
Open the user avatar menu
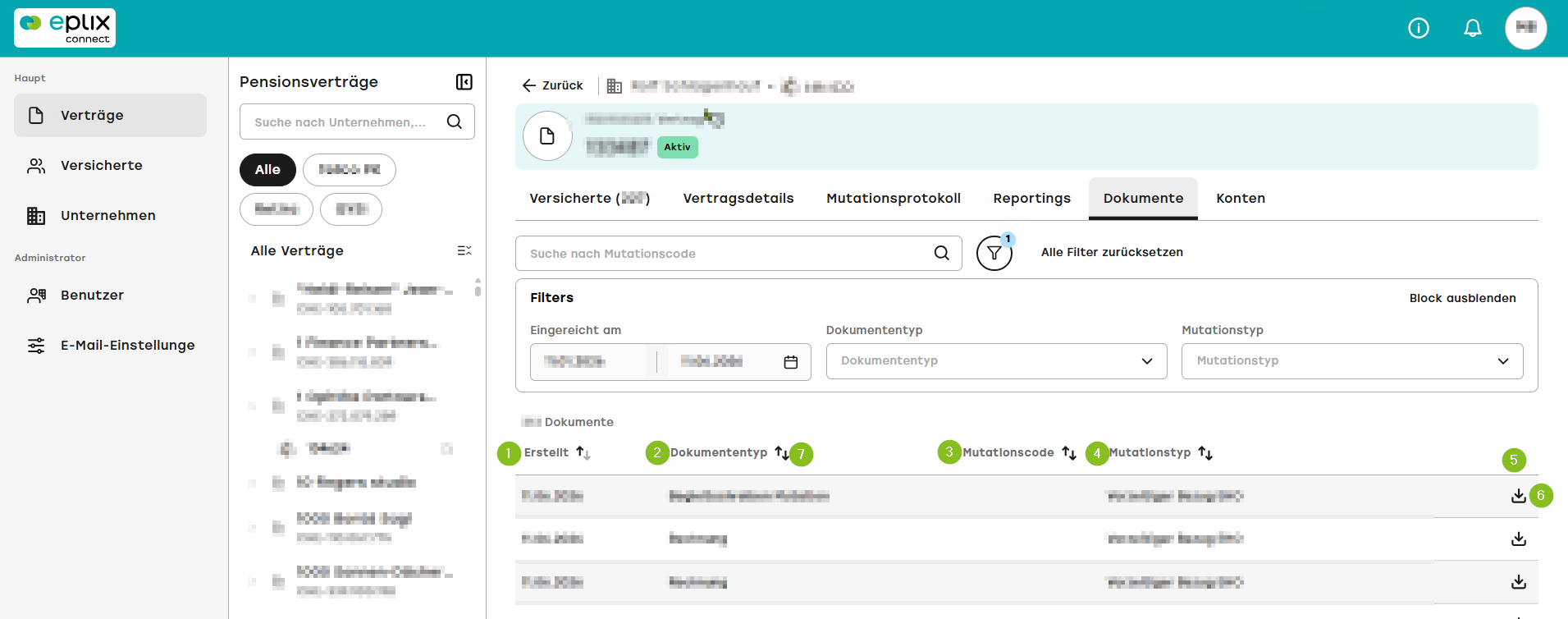(x=1526, y=28)
